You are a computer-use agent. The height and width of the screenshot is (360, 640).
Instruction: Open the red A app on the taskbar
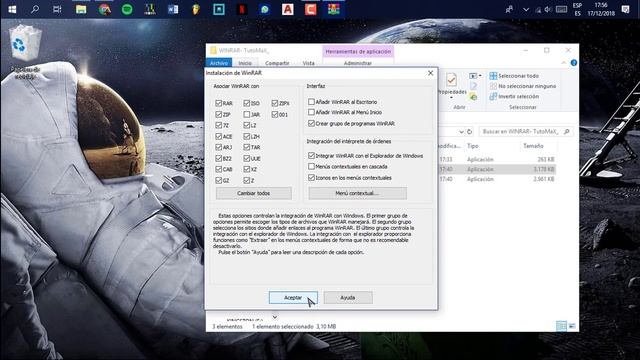click(x=288, y=9)
